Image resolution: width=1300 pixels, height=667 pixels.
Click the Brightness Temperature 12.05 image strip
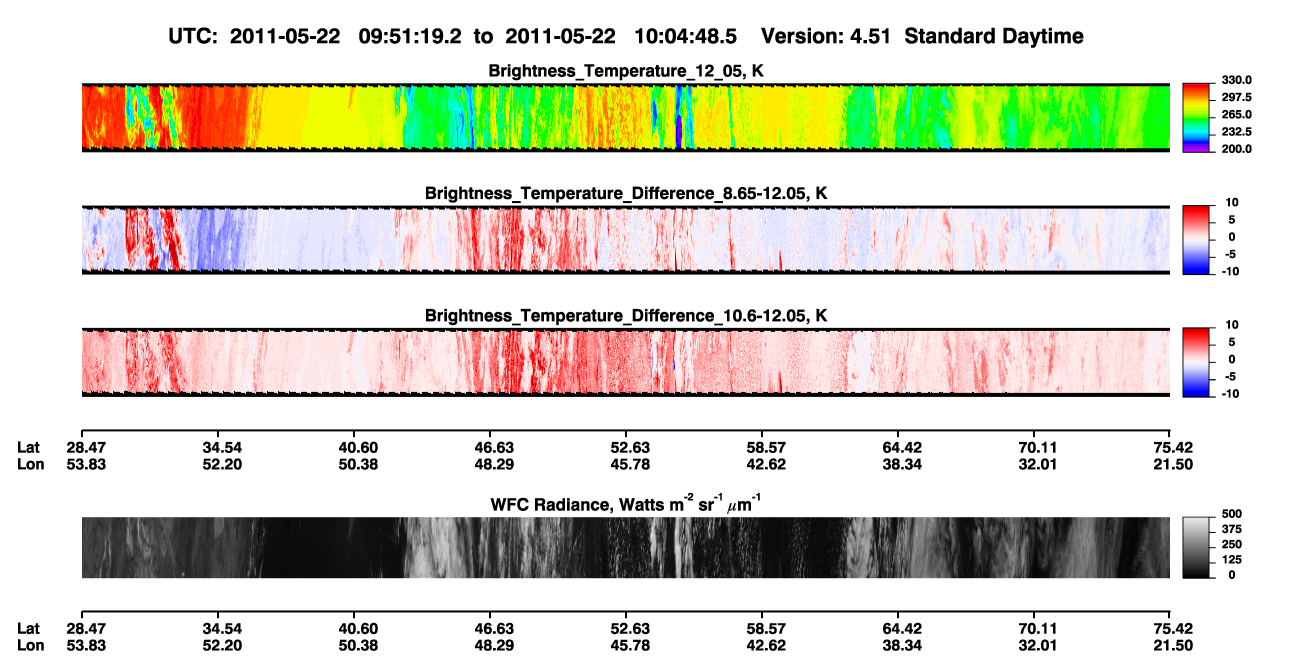[x=626, y=117]
